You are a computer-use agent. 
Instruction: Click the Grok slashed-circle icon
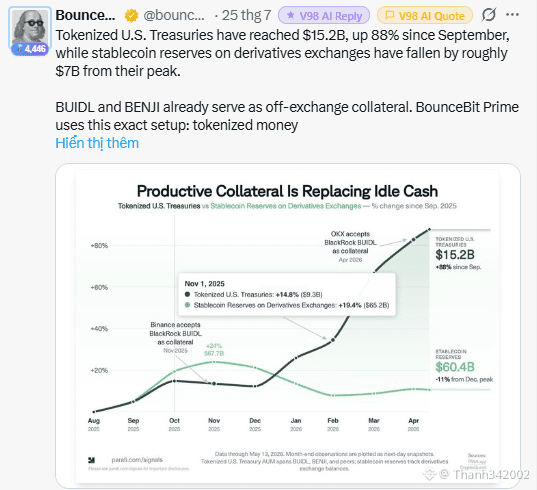click(489, 15)
